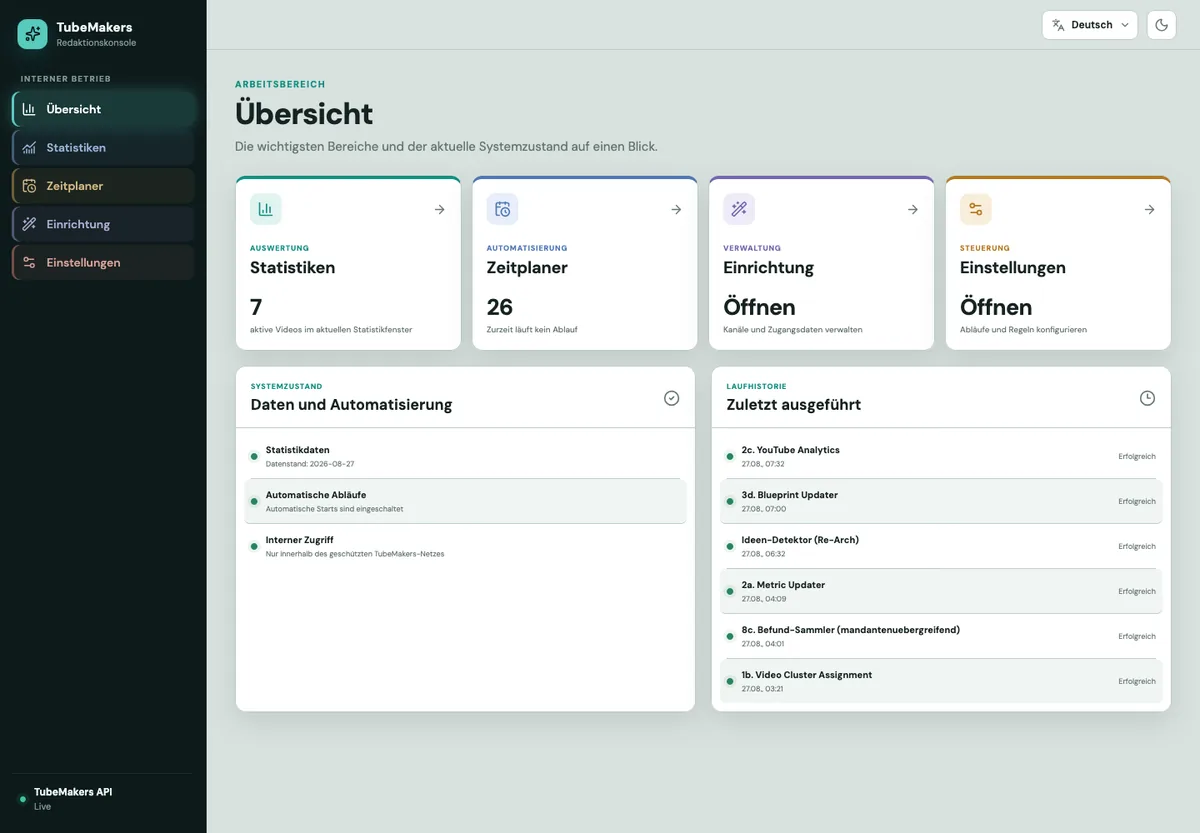Screen dimensions: 1200x833
Task: Click the Daten und Automatisierung heading
Action: [351, 405]
